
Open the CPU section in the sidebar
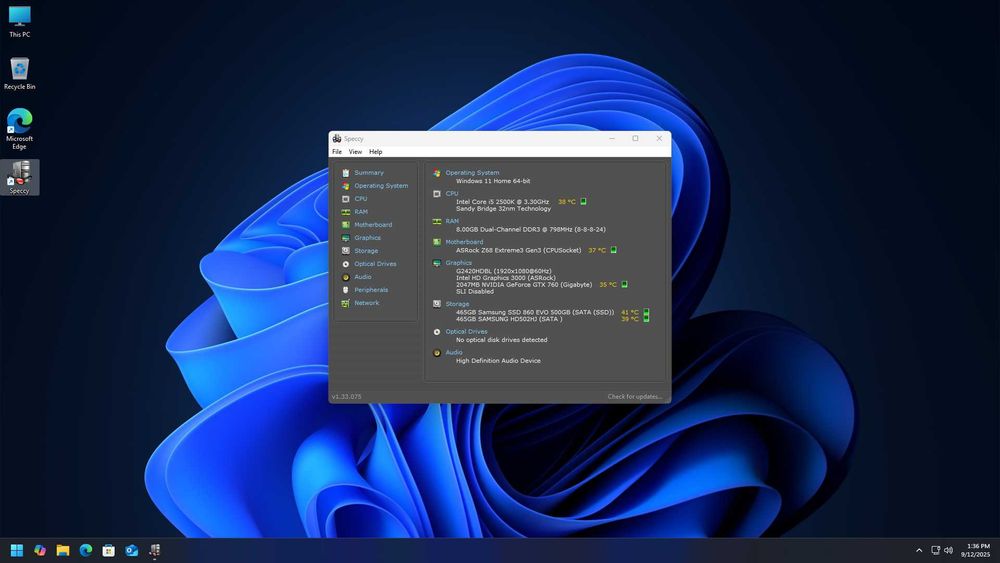coord(360,199)
